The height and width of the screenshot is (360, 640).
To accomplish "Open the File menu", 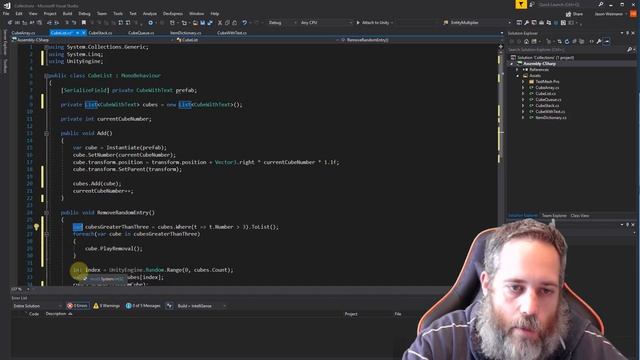I will coord(6,14).
